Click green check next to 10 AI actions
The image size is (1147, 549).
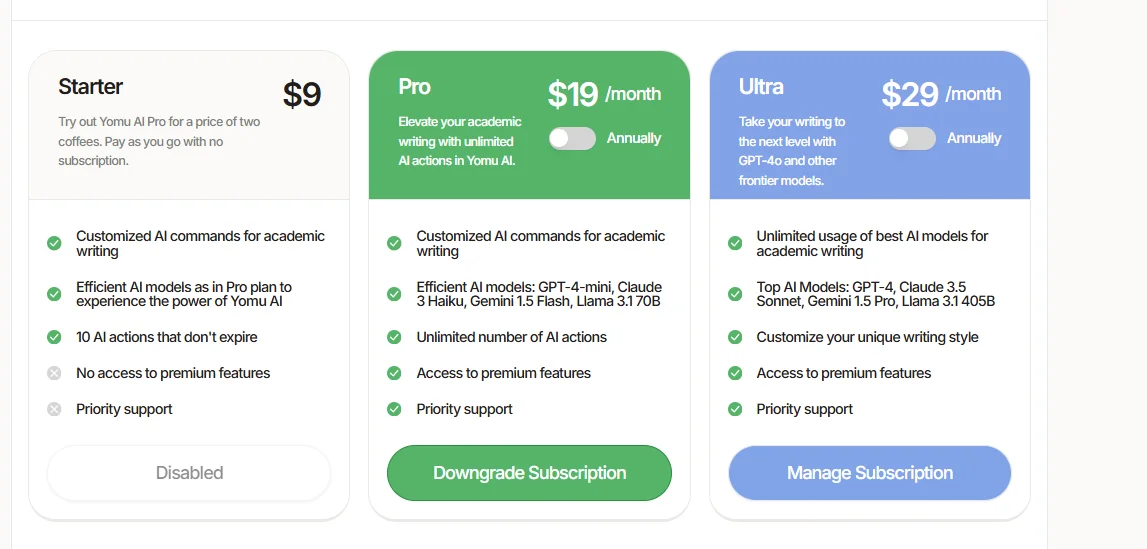(x=54, y=337)
